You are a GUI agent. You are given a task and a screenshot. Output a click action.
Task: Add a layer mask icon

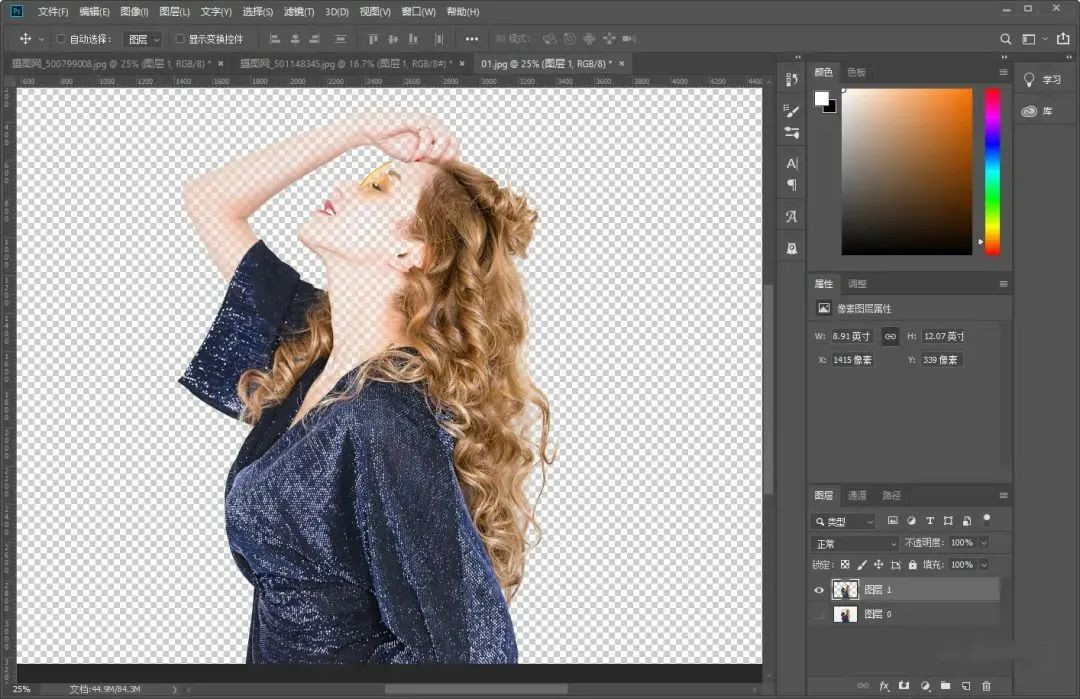[x=904, y=686]
